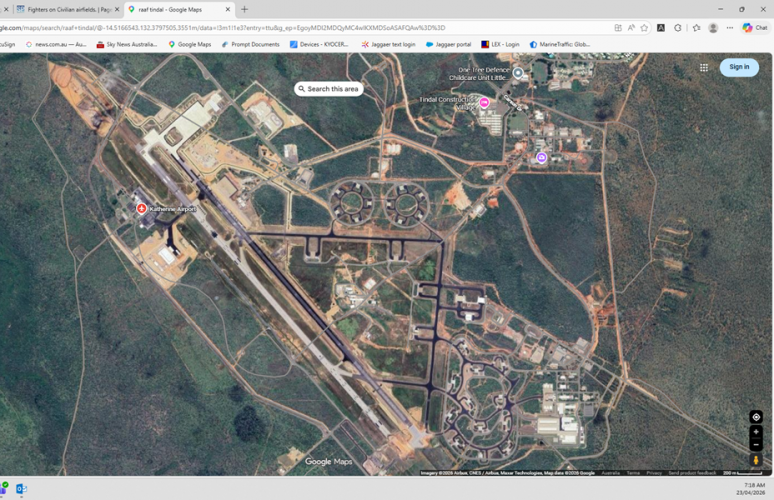The image size is (774, 500).
Task: Click the Tindal Construction Village pink marker
Action: pos(484,102)
